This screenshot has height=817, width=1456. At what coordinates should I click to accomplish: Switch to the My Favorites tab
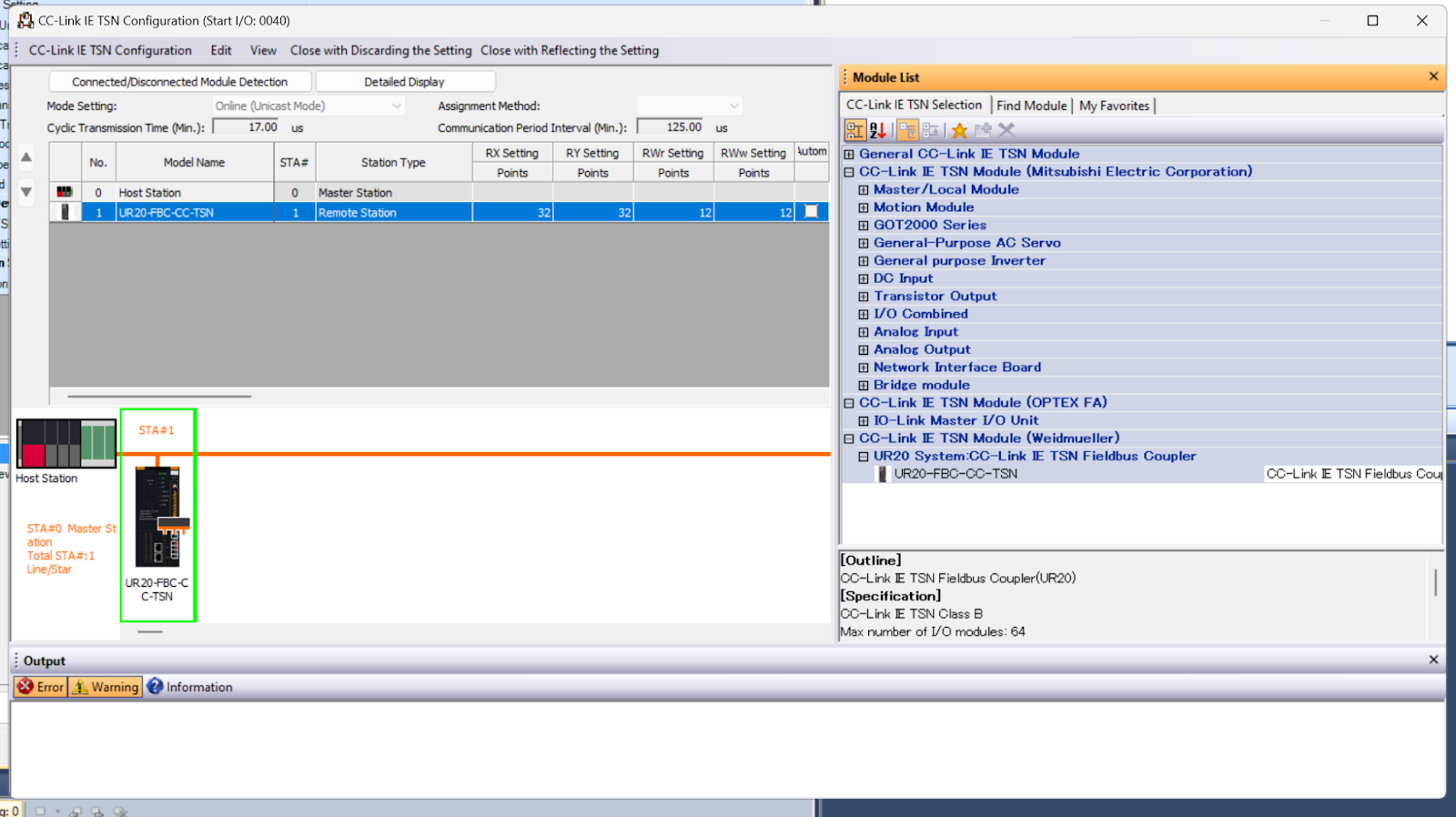1114,106
